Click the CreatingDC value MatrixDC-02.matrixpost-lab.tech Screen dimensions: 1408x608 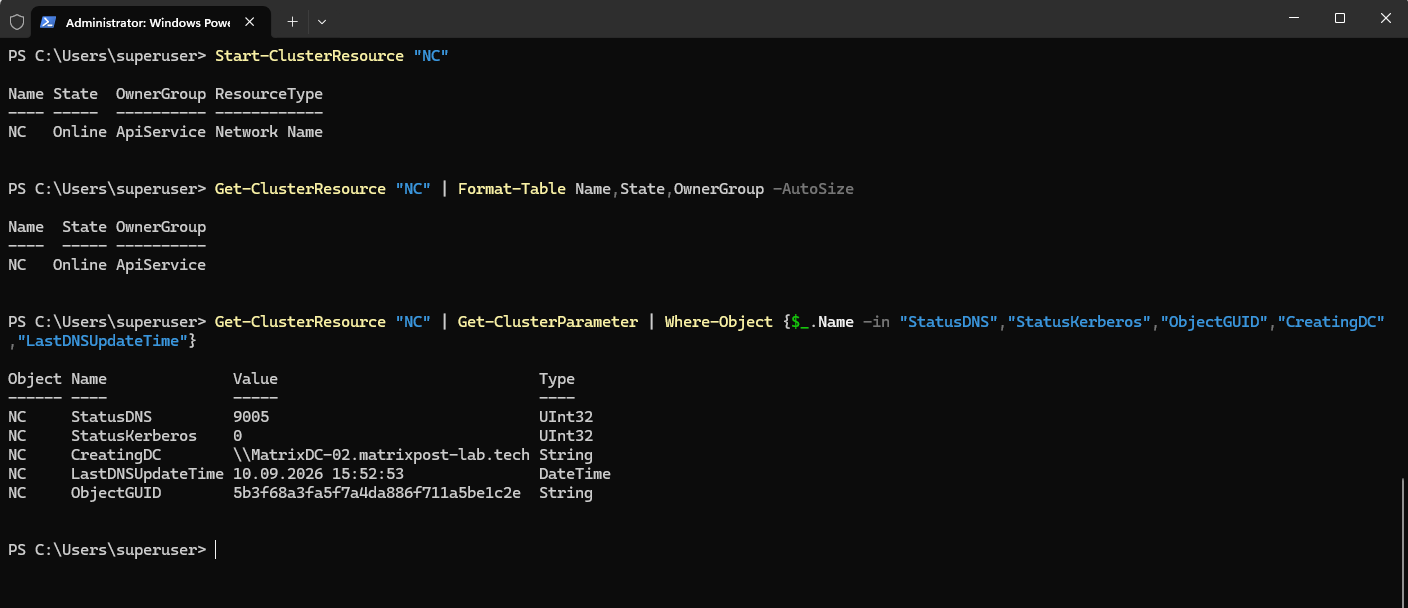(x=381, y=455)
